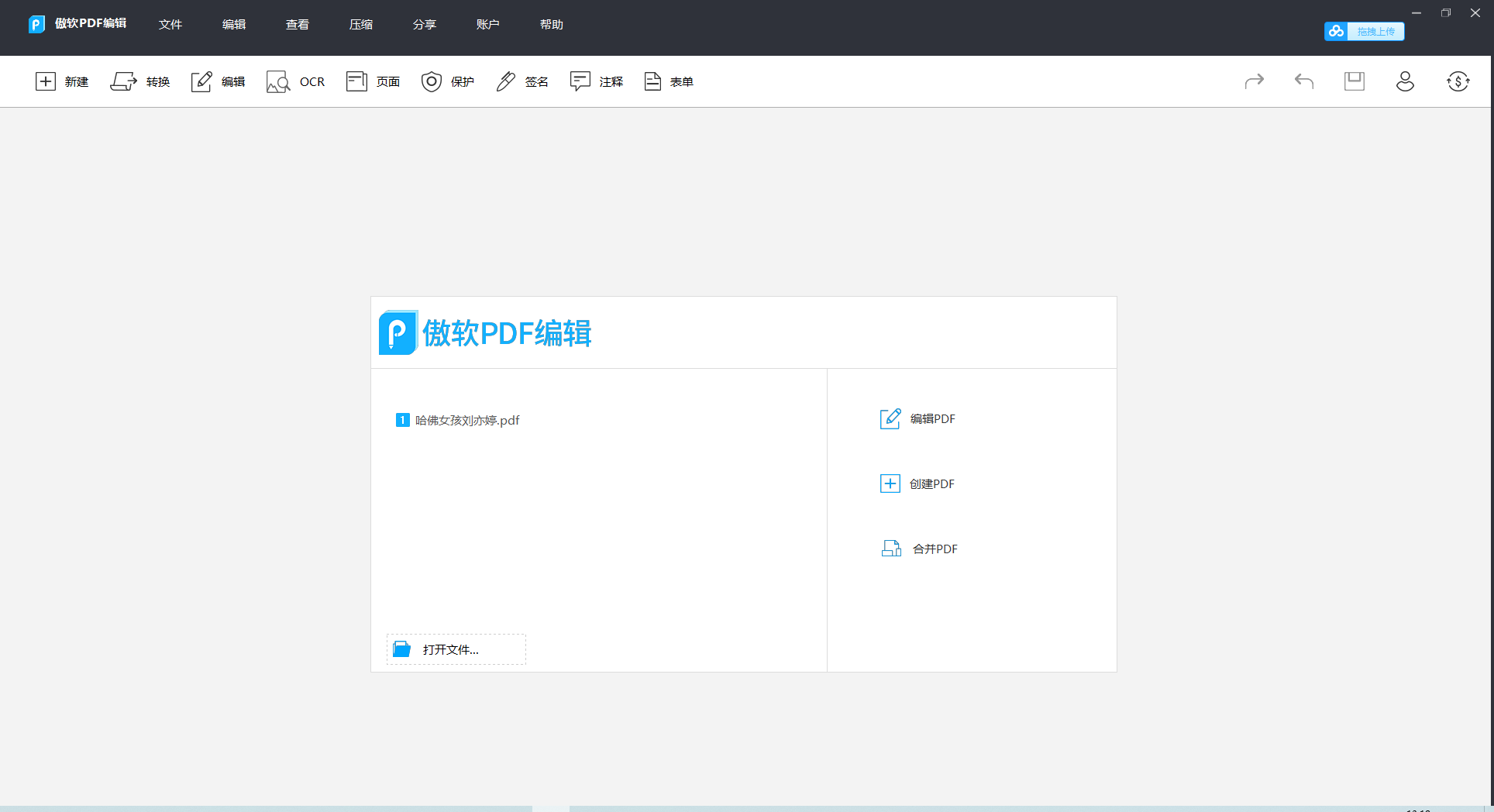The height and width of the screenshot is (812, 1494).
Task: Open the 保护 protection tool
Action: pyautogui.click(x=447, y=81)
